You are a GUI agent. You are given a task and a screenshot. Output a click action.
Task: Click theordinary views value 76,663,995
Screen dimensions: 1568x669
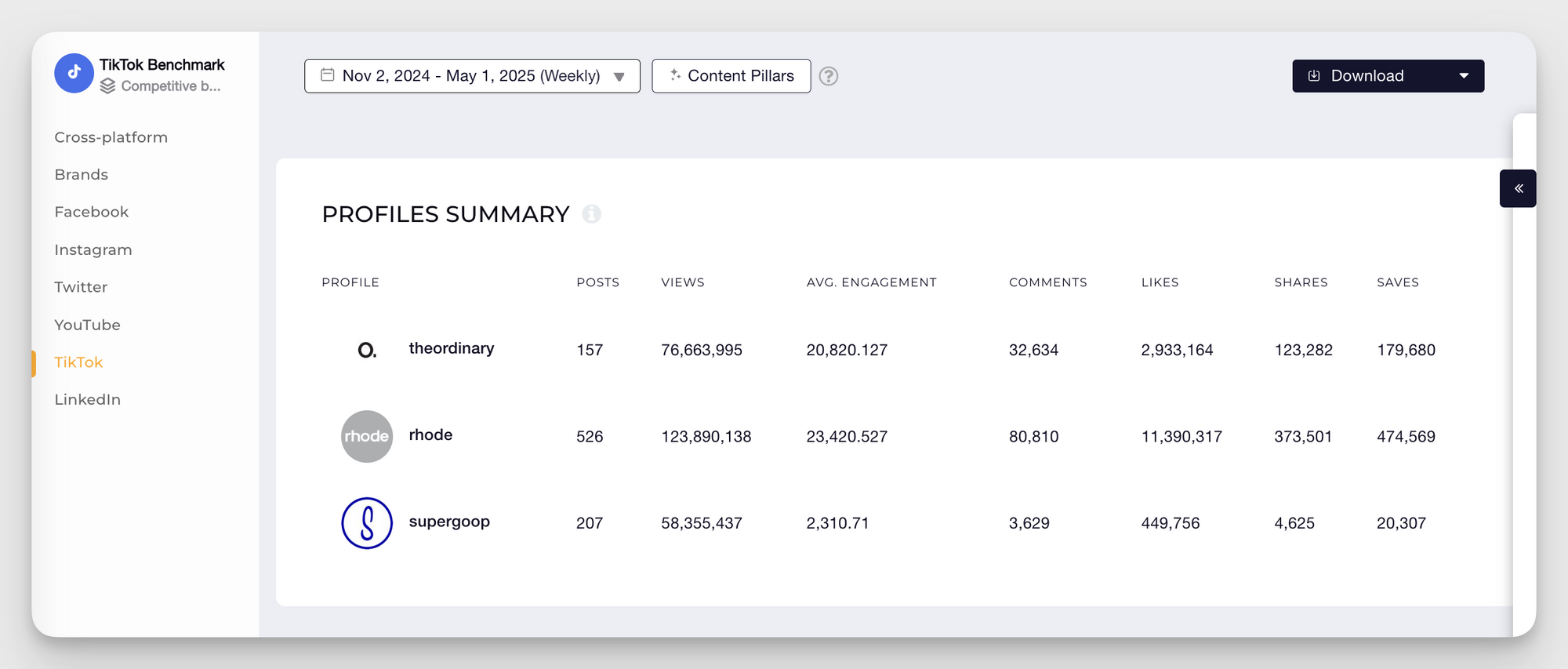[702, 350]
